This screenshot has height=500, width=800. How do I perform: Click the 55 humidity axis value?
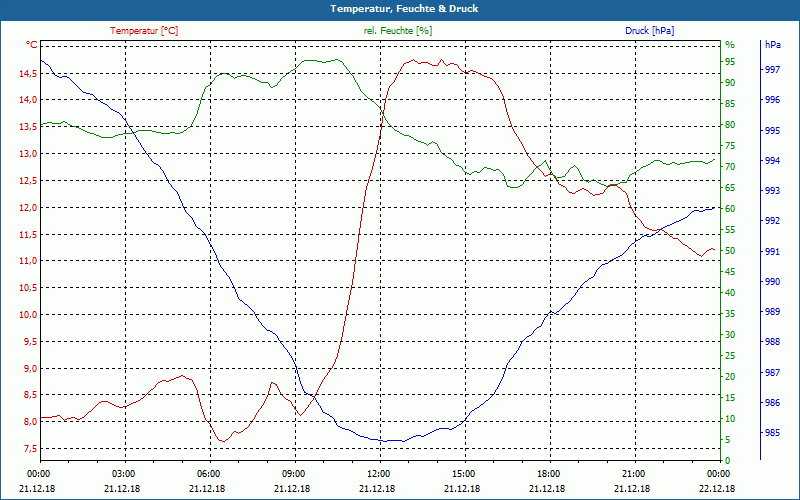(x=730, y=230)
